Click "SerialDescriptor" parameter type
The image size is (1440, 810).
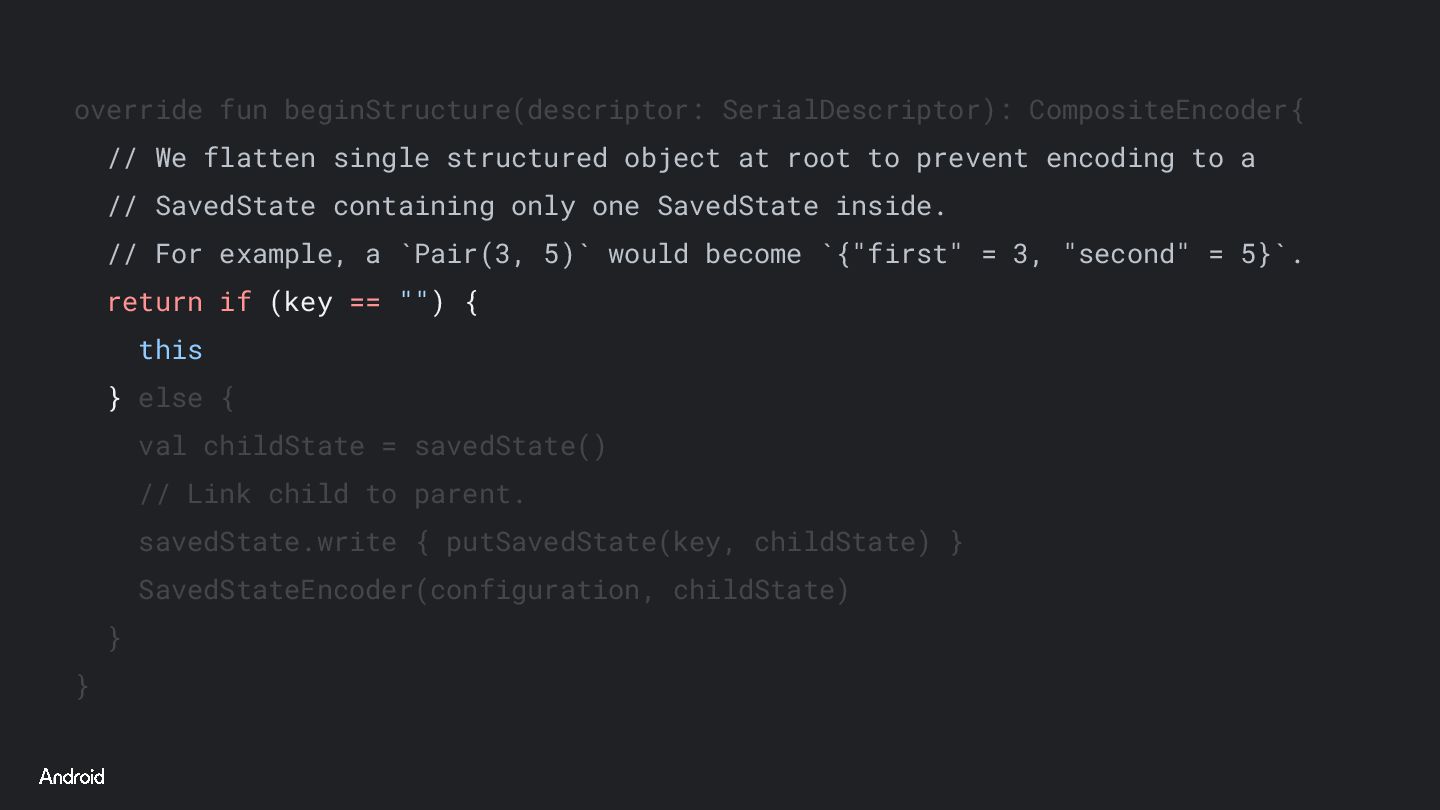pos(851,110)
